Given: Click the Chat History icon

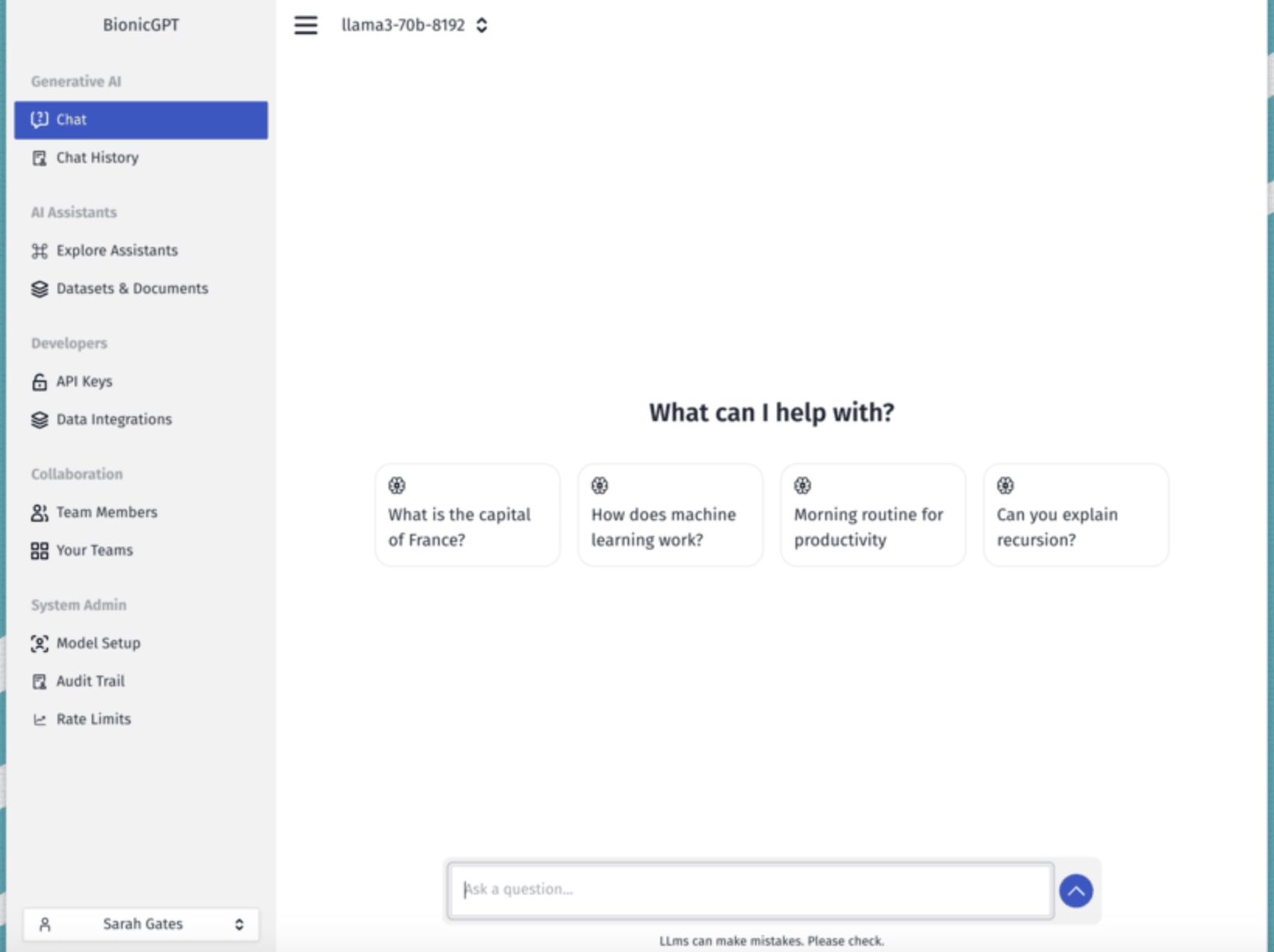Looking at the screenshot, I should tap(40, 158).
